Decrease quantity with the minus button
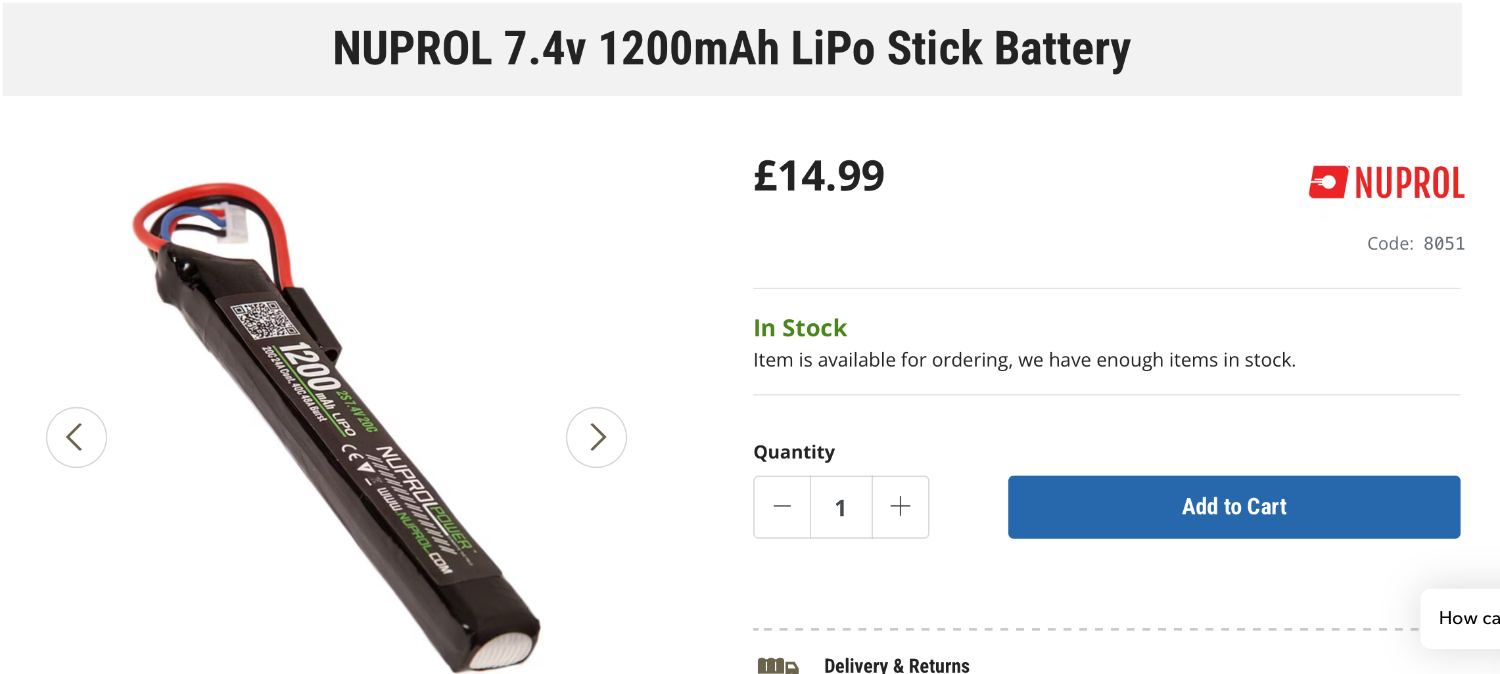1500x674 pixels. coord(782,507)
